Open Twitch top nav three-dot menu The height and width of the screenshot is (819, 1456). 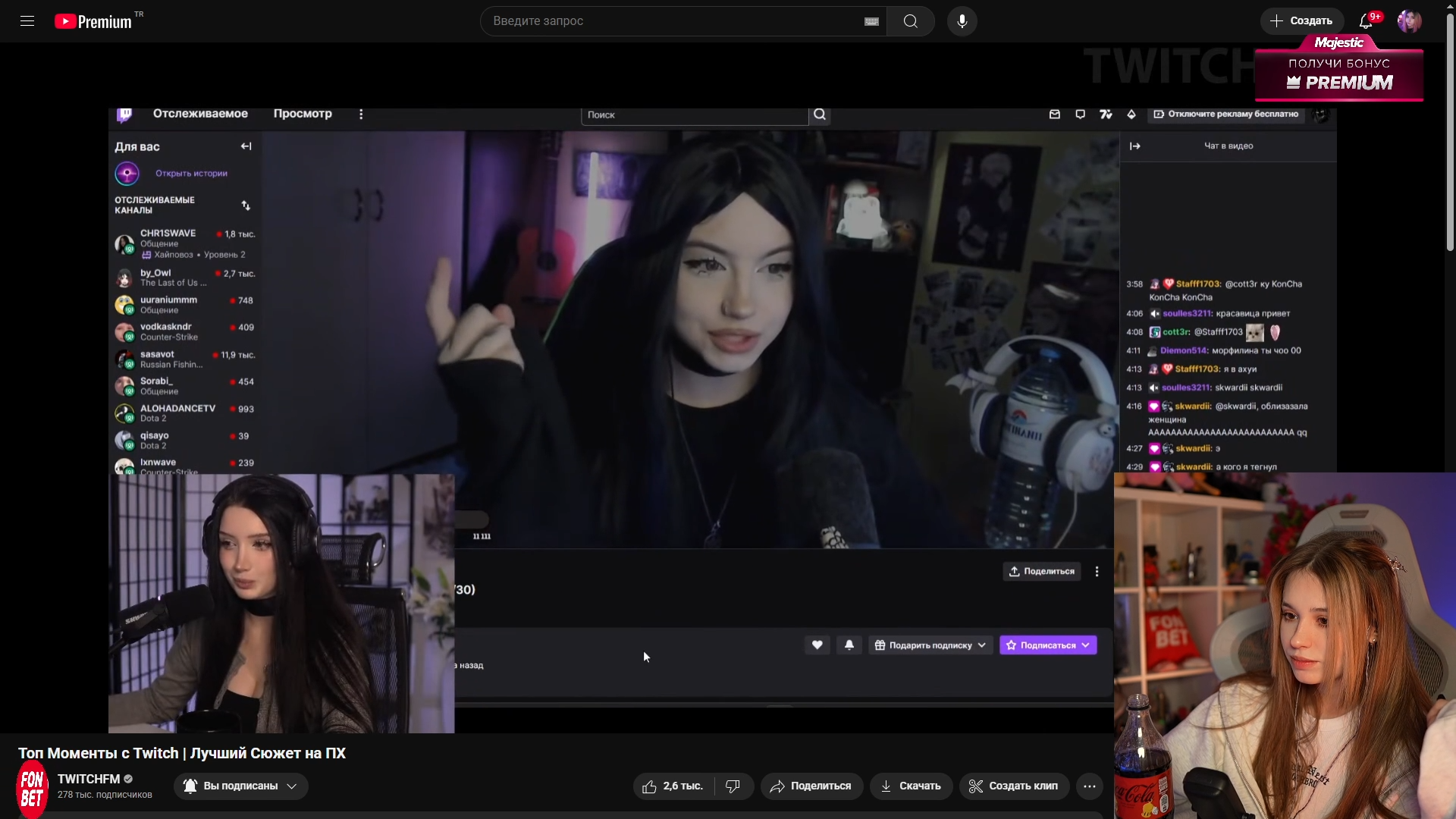tap(361, 114)
